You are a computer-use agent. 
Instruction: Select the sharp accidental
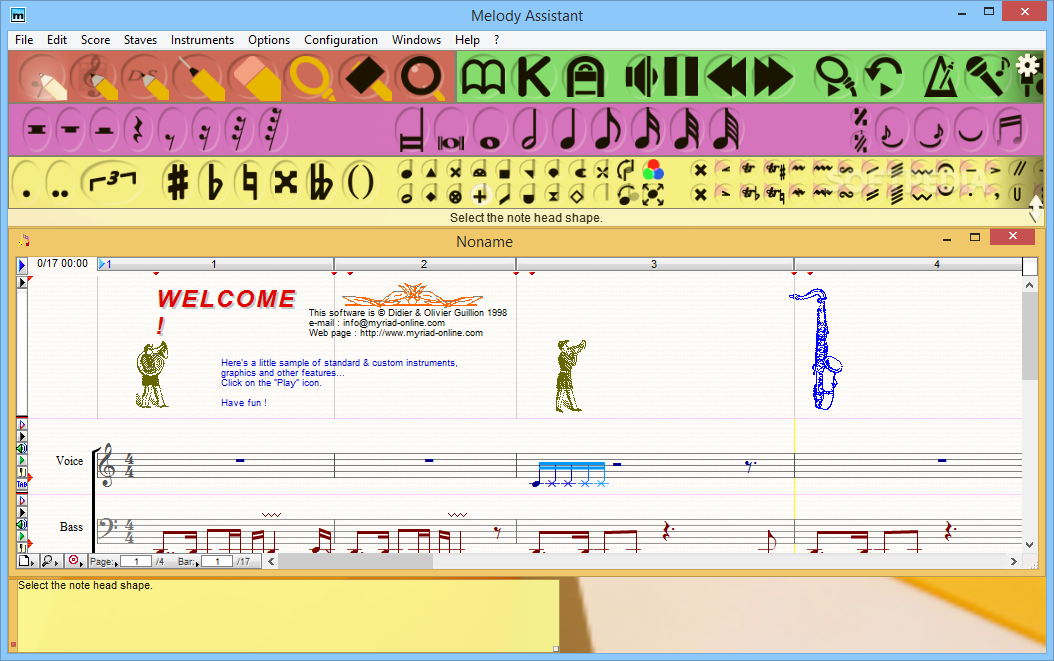177,182
